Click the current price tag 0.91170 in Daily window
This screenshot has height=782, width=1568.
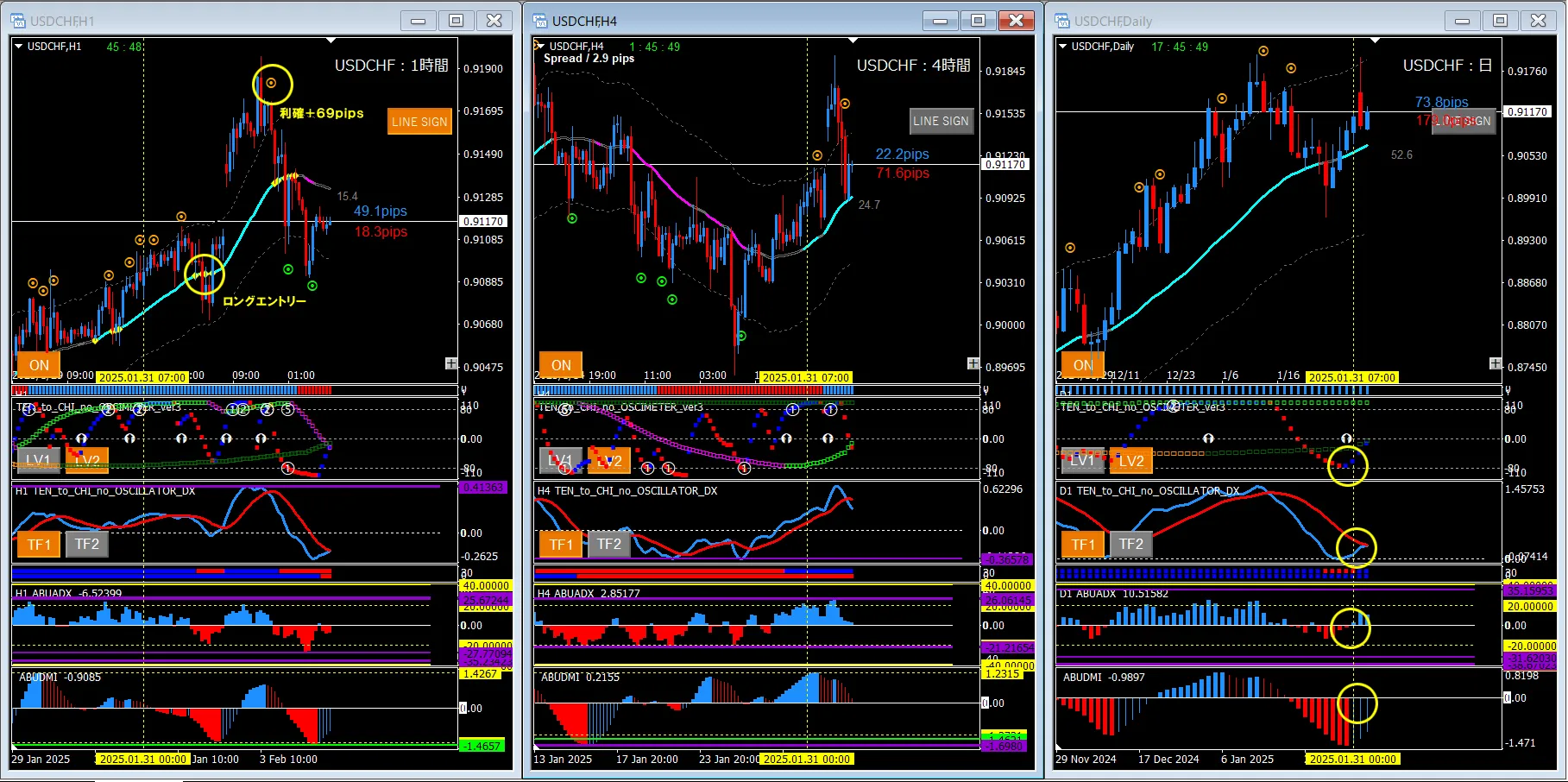click(x=1527, y=112)
